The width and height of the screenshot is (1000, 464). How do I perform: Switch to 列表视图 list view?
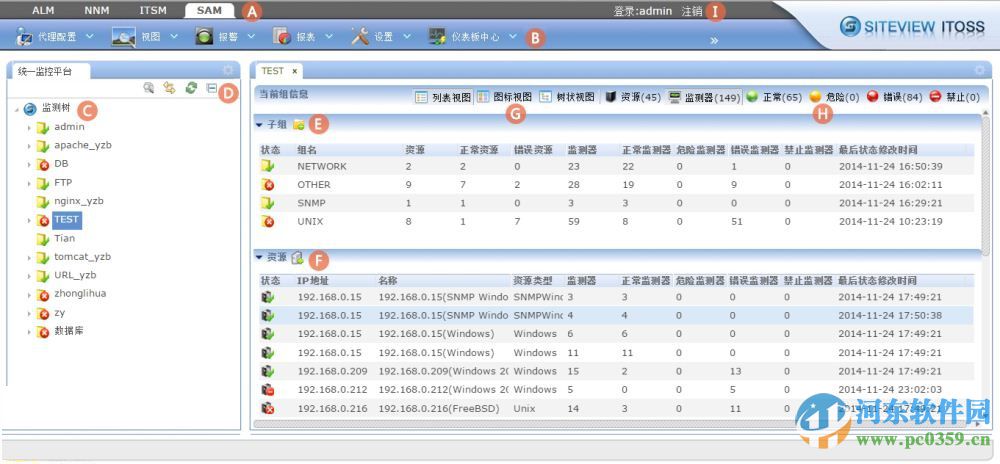pyautogui.click(x=443, y=97)
